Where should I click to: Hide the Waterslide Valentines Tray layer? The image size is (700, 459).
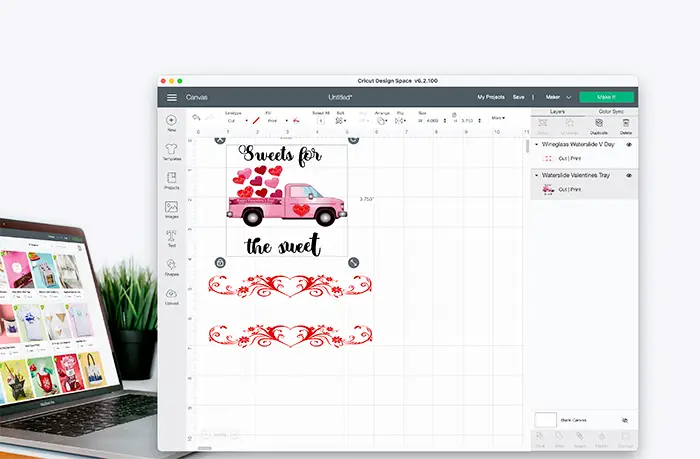(629, 175)
